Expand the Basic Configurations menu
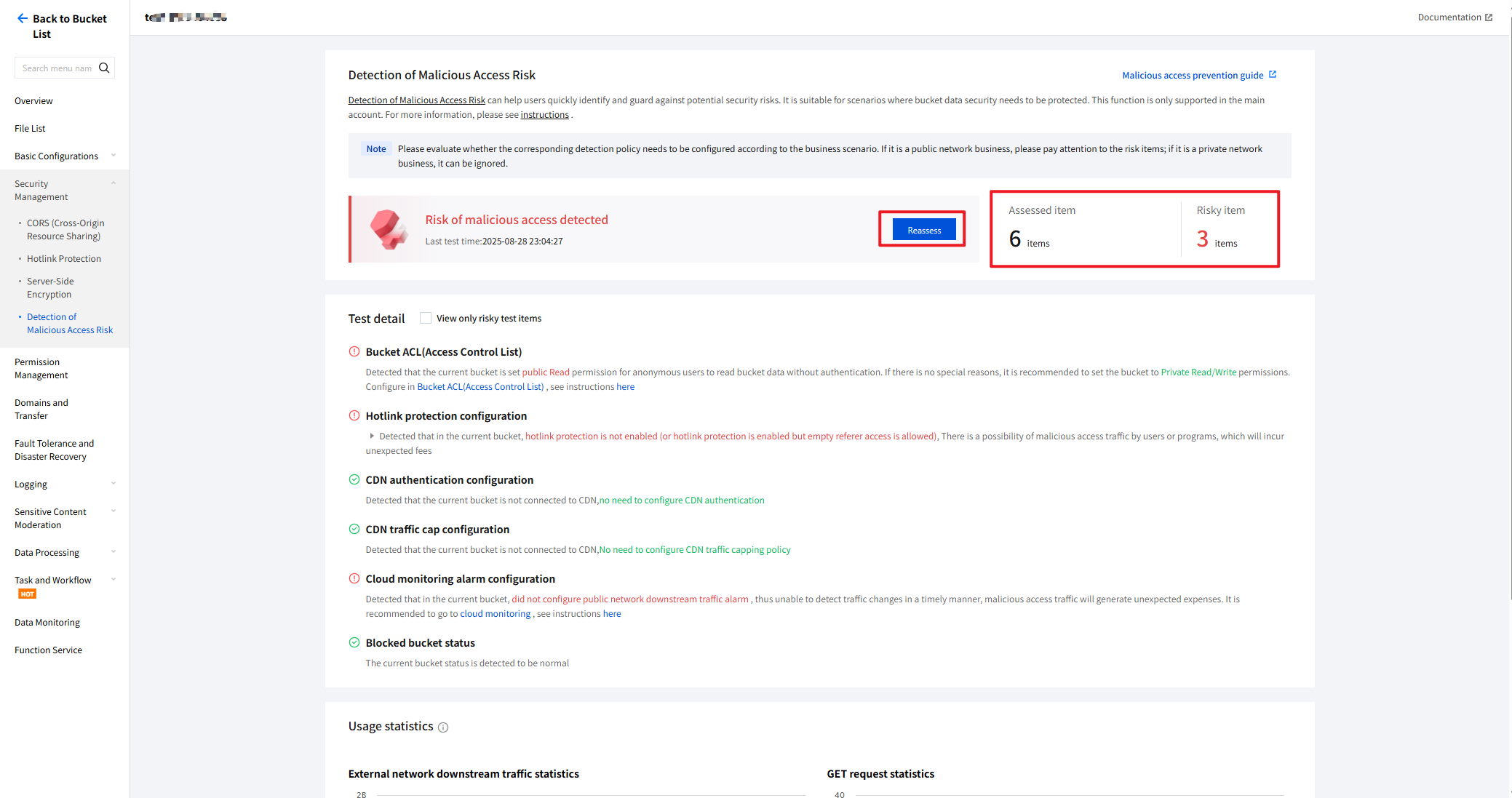This screenshot has width=1512, height=798. click(x=114, y=156)
